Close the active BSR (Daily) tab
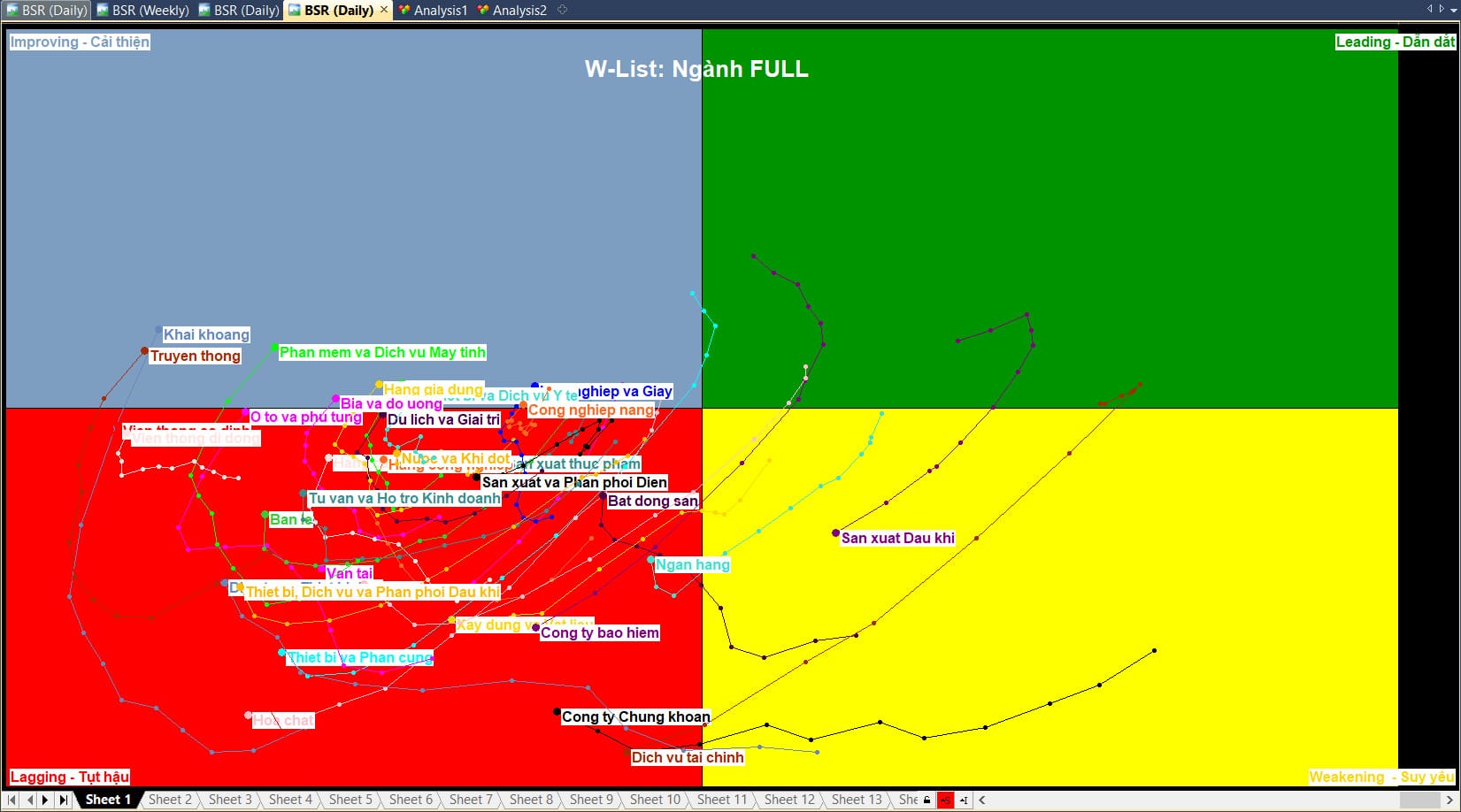Viewport: 1461px width, 812px height. [383, 10]
